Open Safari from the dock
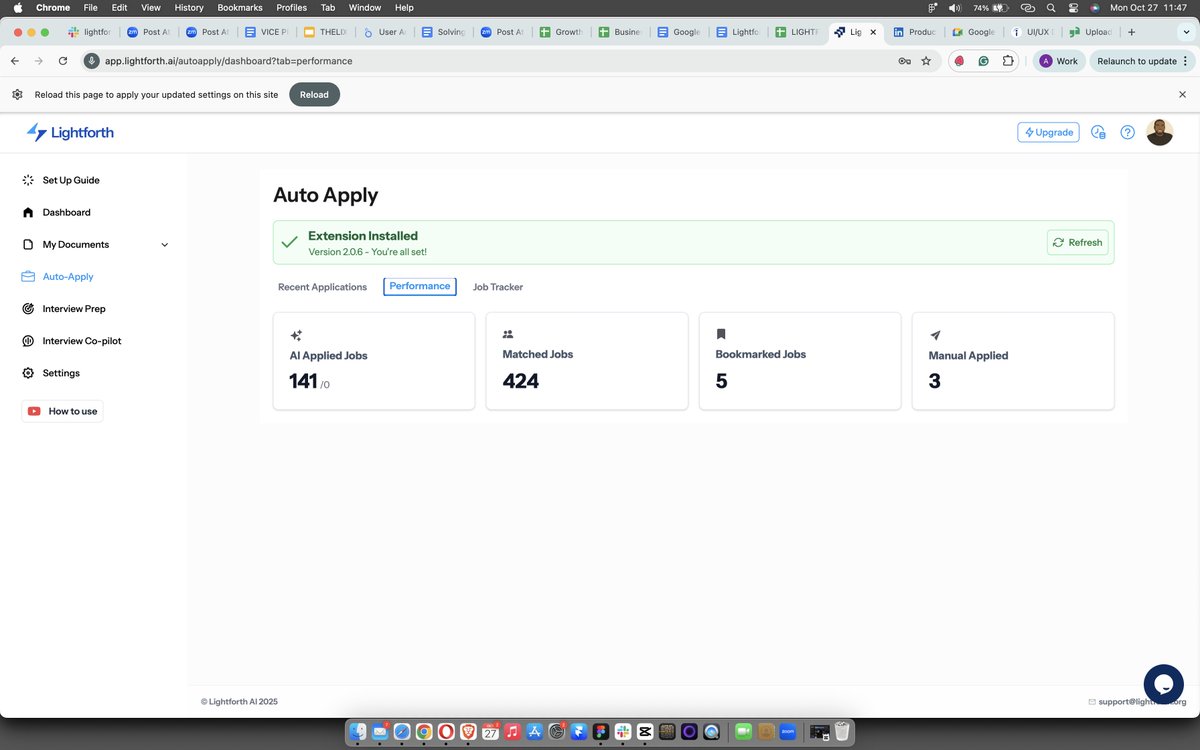The height and width of the screenshot is (750, 1200). [x=402, y=732]
